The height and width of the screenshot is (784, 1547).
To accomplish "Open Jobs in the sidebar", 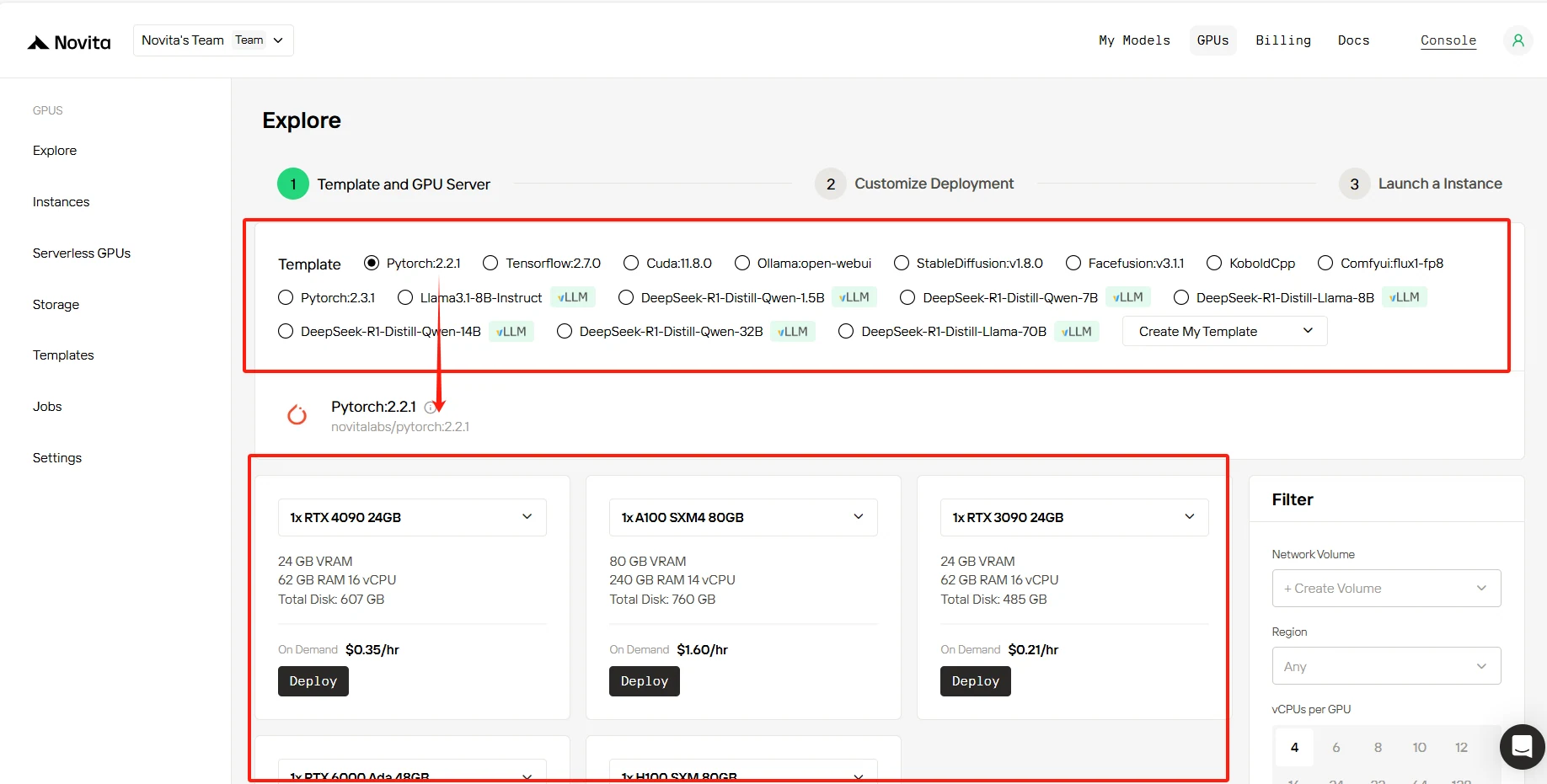I will [x=47, y=407].
